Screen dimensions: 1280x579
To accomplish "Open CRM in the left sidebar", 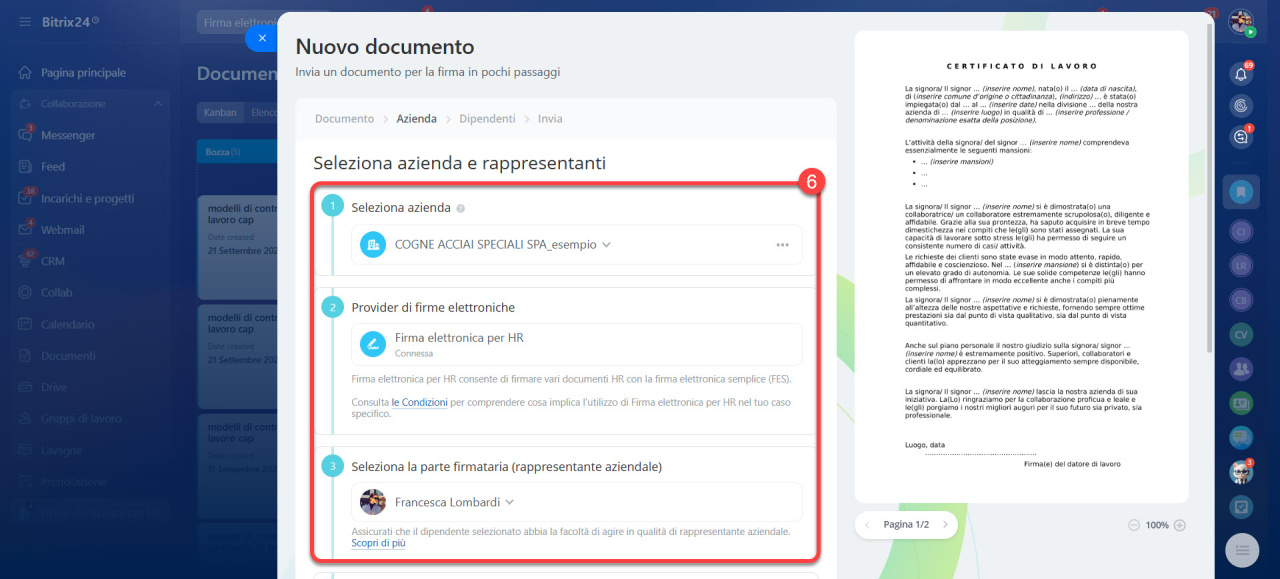I will (52, 261).
